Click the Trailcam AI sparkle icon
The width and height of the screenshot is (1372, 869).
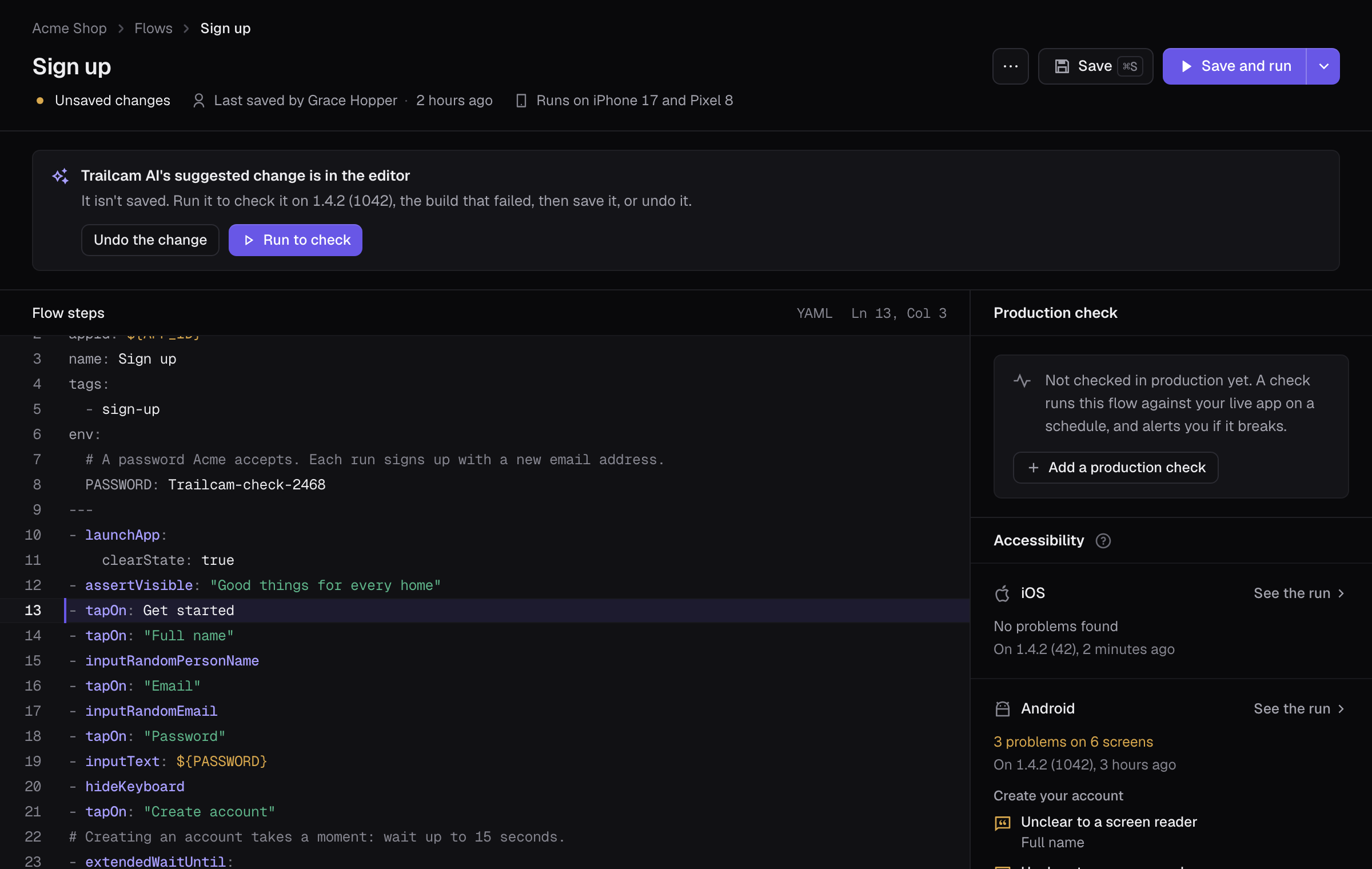coord(61,176)
